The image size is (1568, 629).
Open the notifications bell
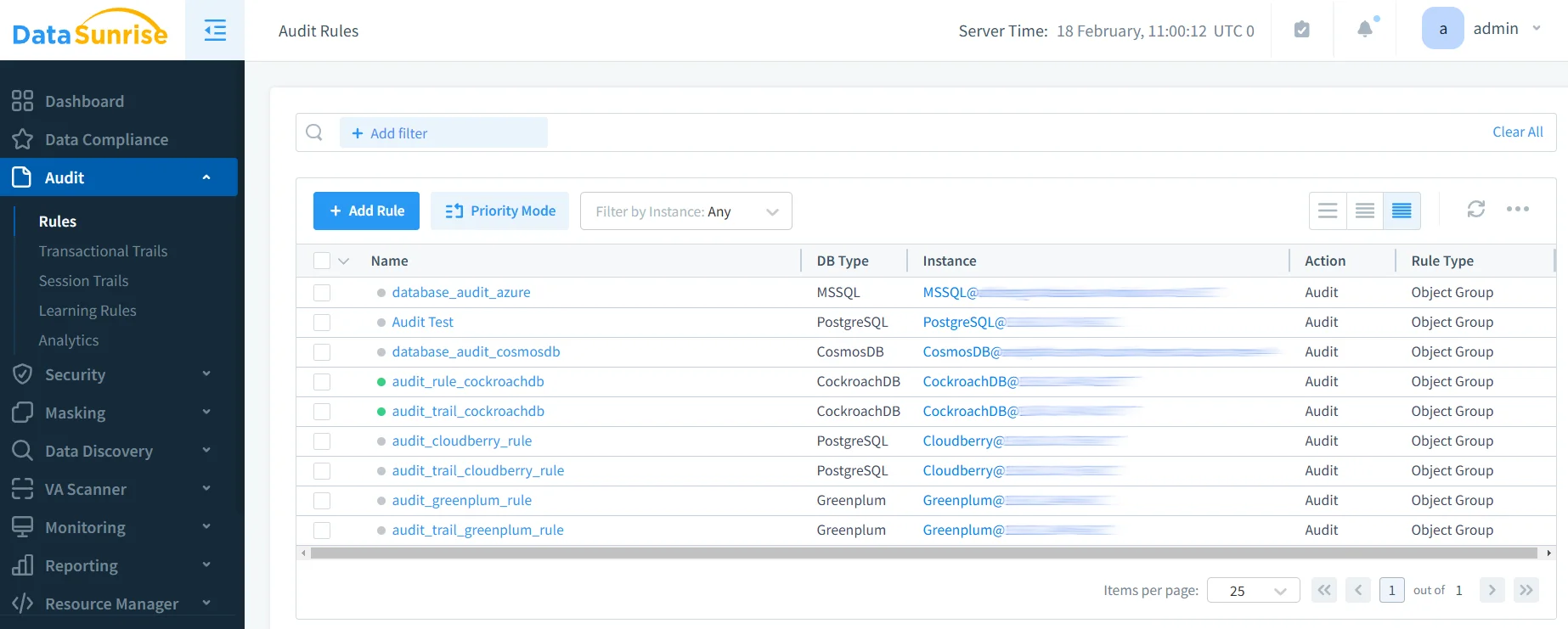(x=1364, y=30)
